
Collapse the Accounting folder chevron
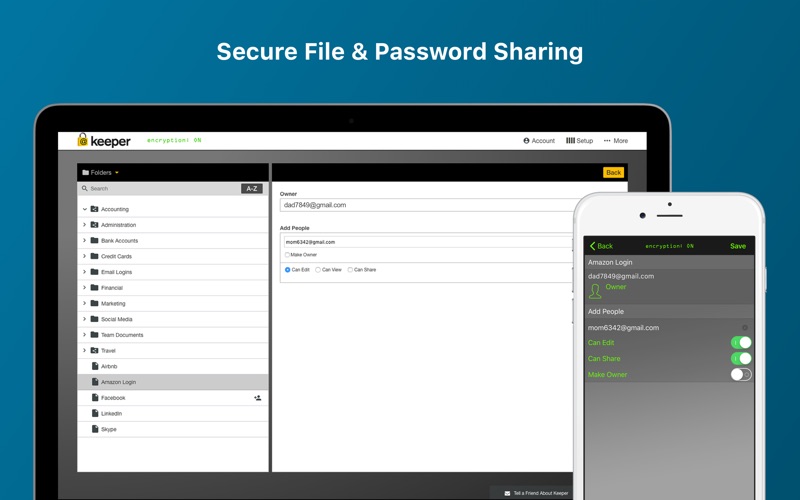[x=85, y=209]
